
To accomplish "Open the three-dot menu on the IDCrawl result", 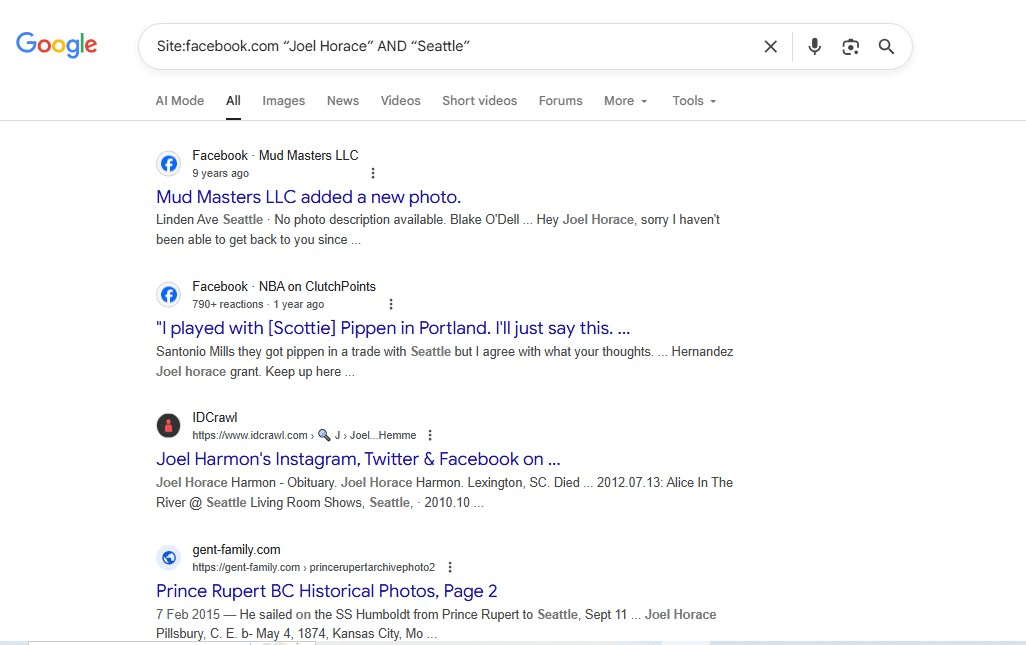I will point(429,434).
